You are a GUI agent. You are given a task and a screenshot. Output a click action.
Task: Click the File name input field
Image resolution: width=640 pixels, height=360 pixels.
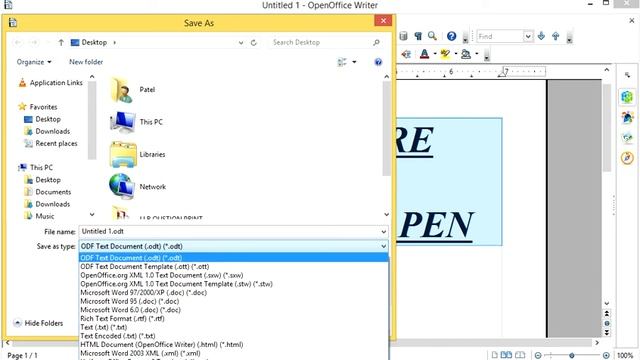click(x=229, y=231)
